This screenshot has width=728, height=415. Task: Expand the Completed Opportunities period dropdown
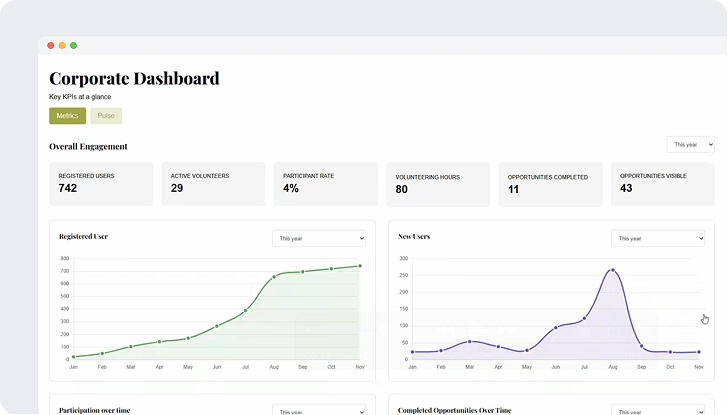657,410
